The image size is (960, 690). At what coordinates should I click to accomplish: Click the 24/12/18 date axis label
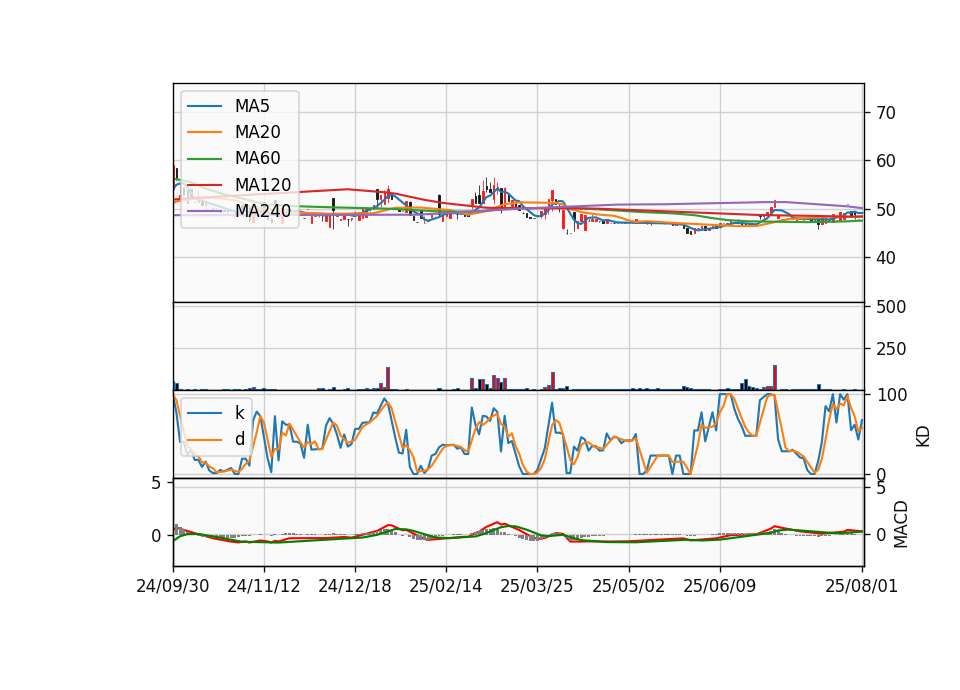(x=354, y=586)
